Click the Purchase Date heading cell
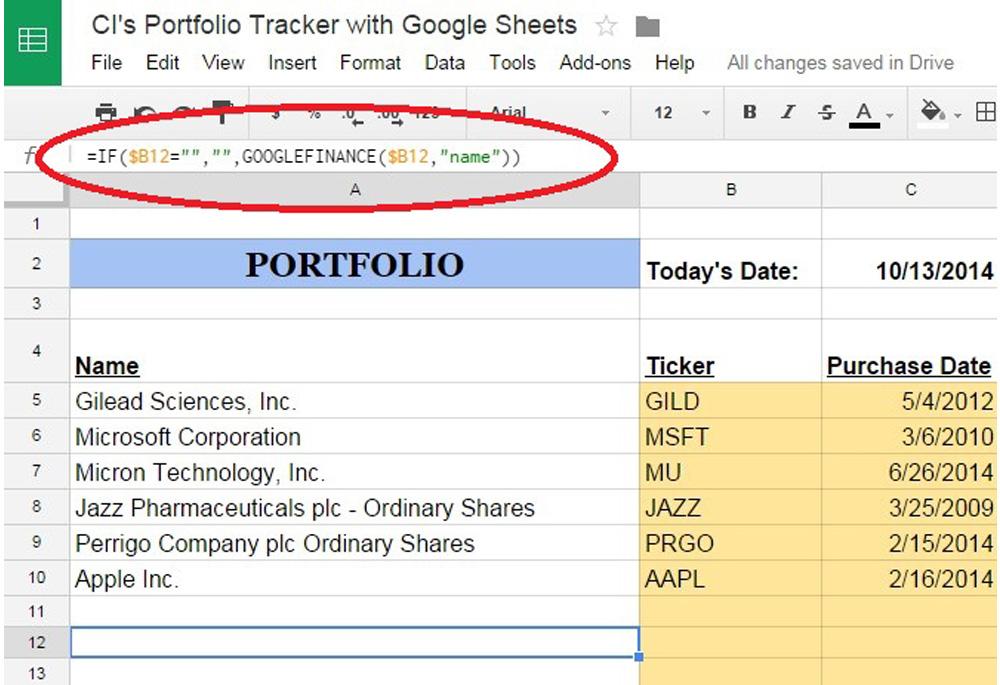This screenshot has height=685, width=1000. (910, 351)
